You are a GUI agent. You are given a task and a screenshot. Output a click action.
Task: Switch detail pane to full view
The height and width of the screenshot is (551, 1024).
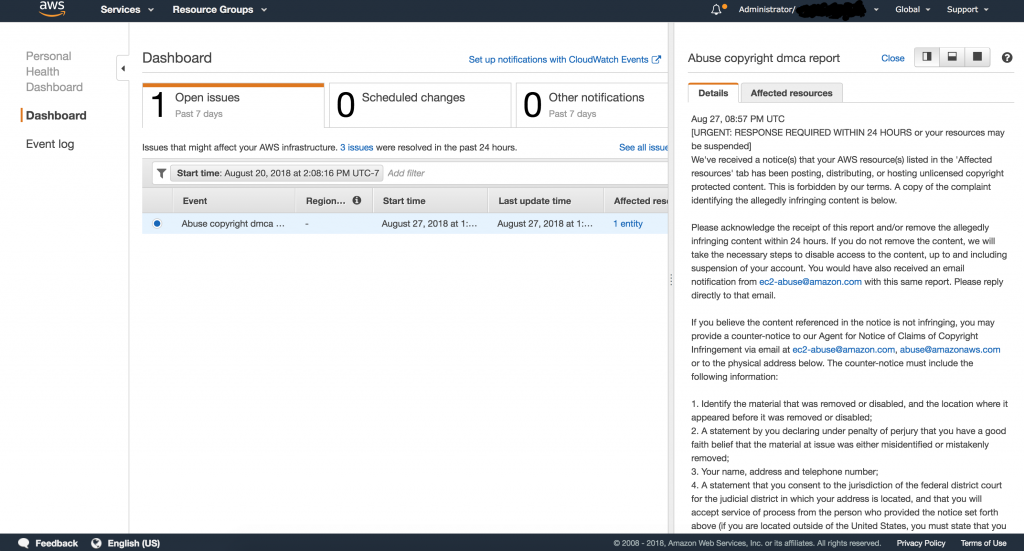click(978, 57)
